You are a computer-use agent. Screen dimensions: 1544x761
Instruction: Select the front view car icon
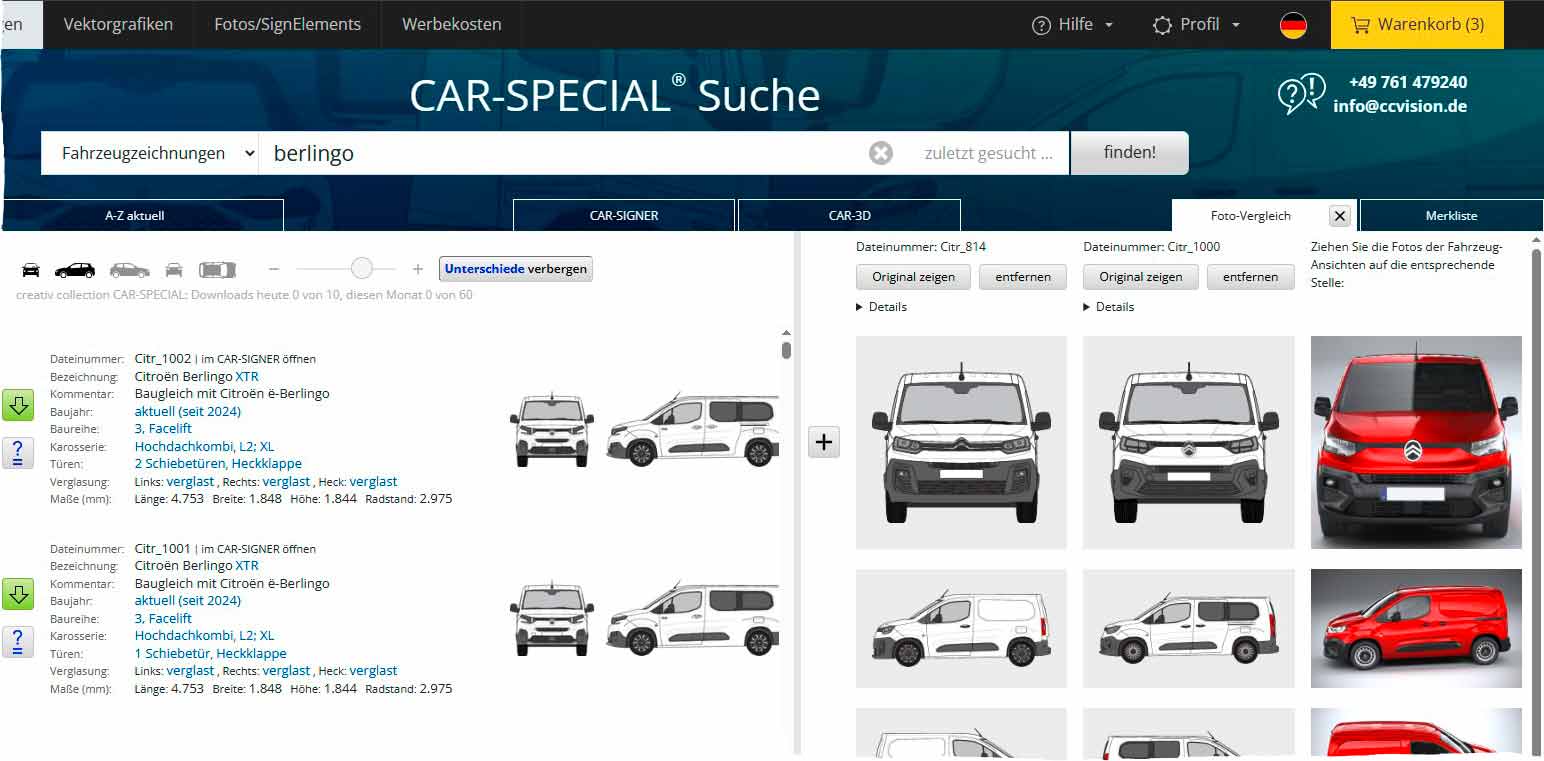[x=31, y=269]
